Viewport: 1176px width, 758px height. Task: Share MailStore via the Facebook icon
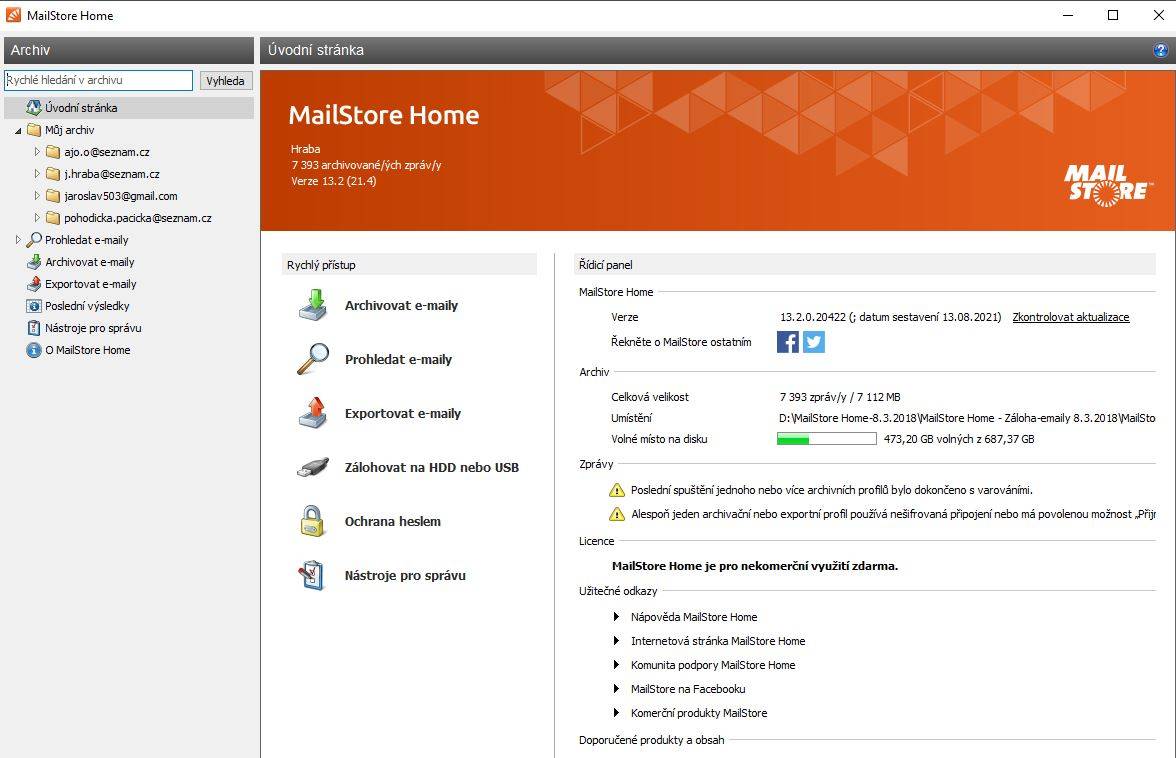(x=788, y=342)
